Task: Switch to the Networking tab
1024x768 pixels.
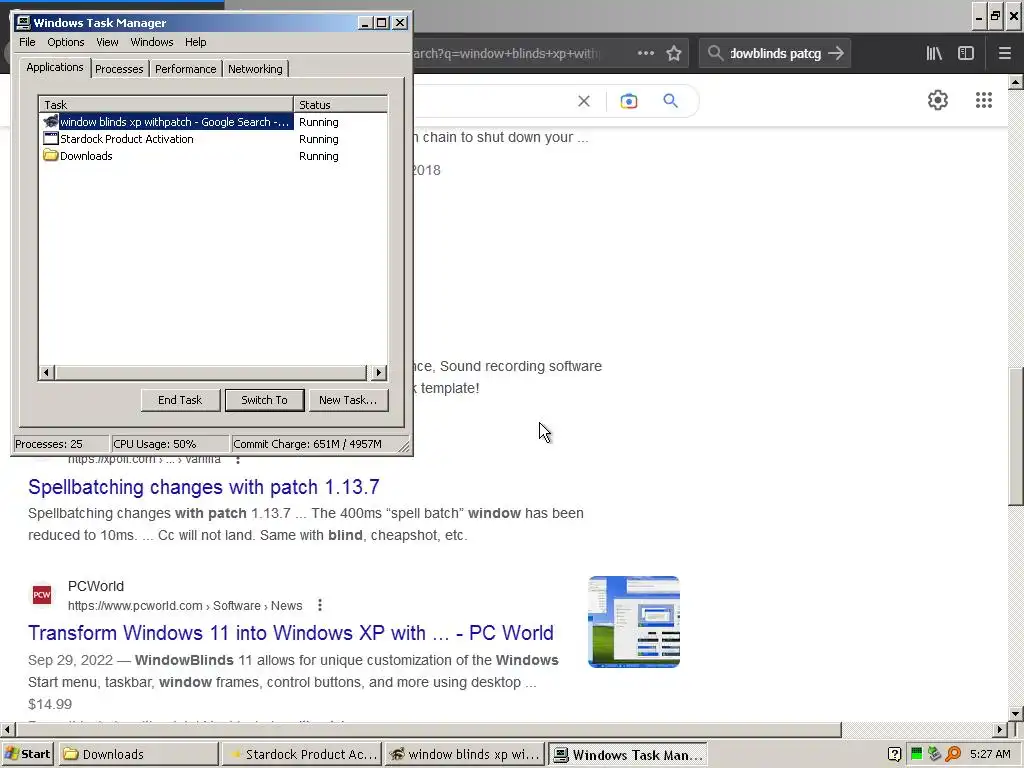Action: (255, 69)
